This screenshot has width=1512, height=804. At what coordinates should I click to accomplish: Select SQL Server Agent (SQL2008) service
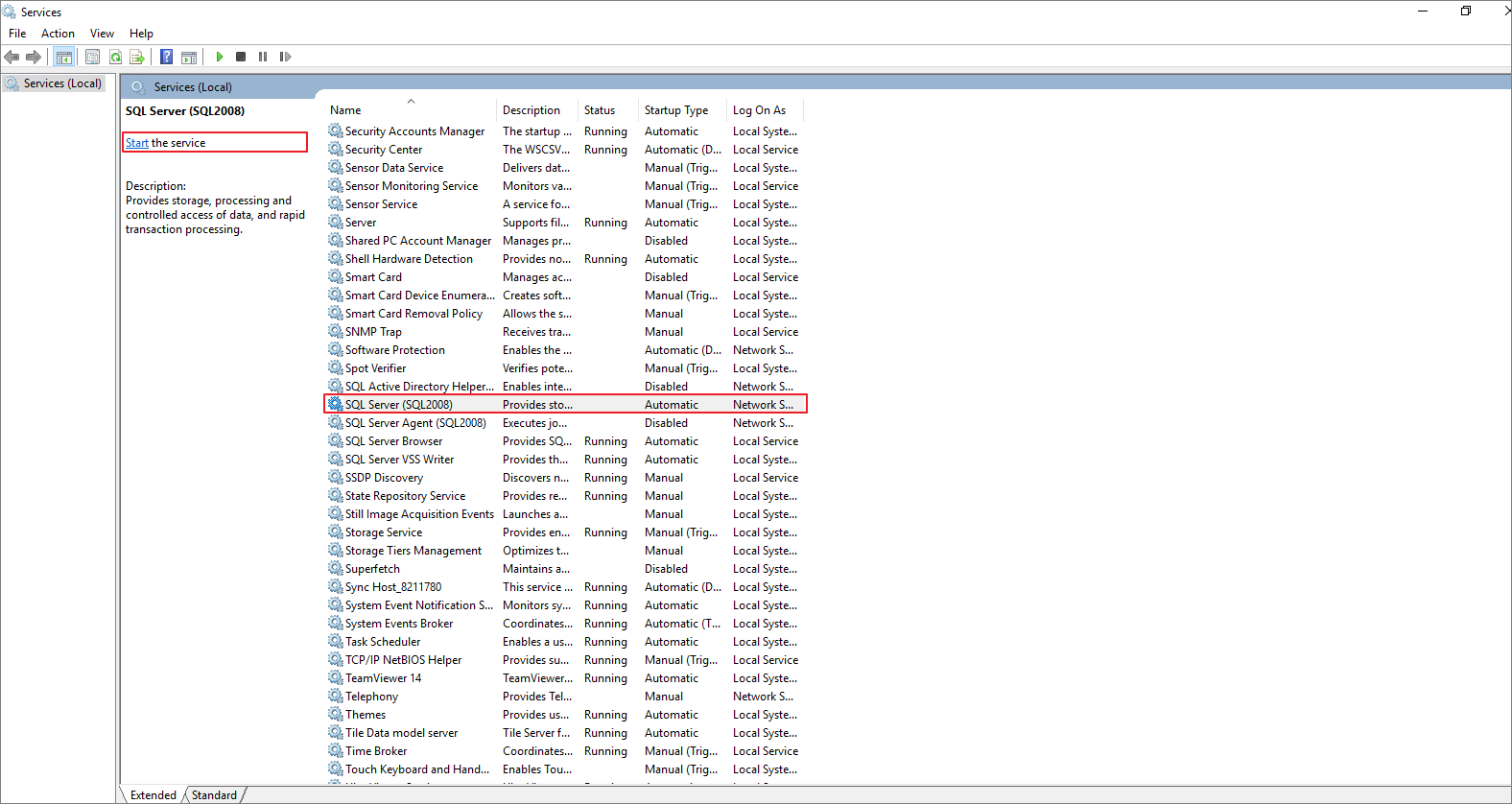coord(415,423)
